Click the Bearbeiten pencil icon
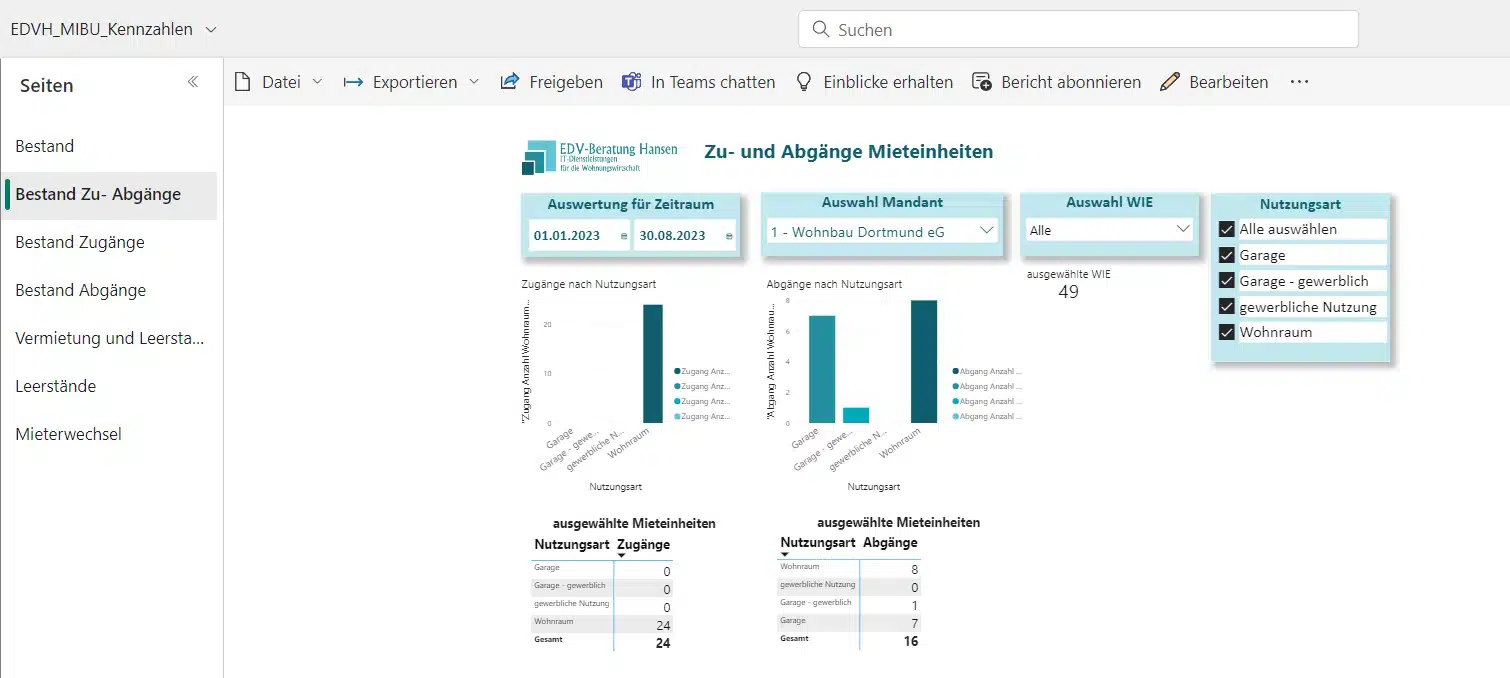Image resolution: width=1510 pixels, height=678 pixels. [x=1170, y=82]
